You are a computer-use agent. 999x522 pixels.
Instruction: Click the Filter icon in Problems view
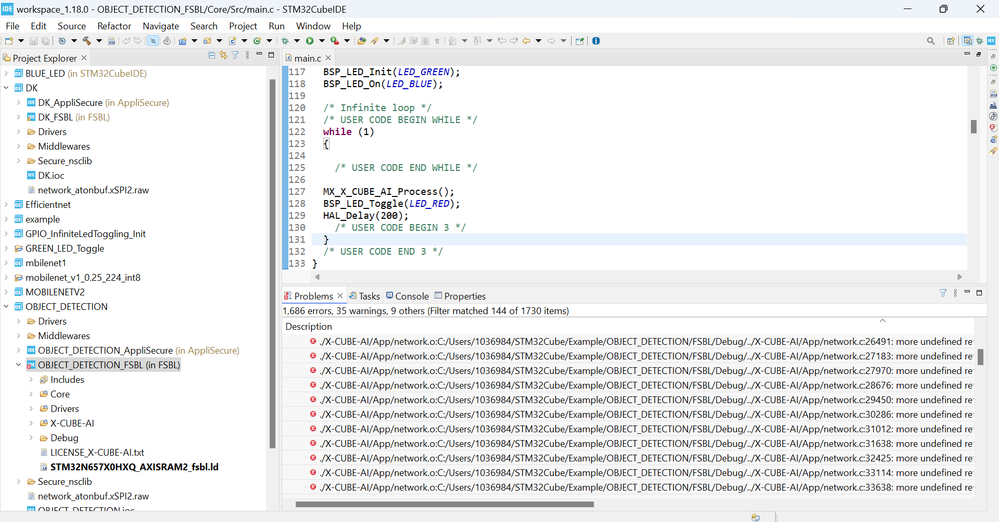coord(942,294)
